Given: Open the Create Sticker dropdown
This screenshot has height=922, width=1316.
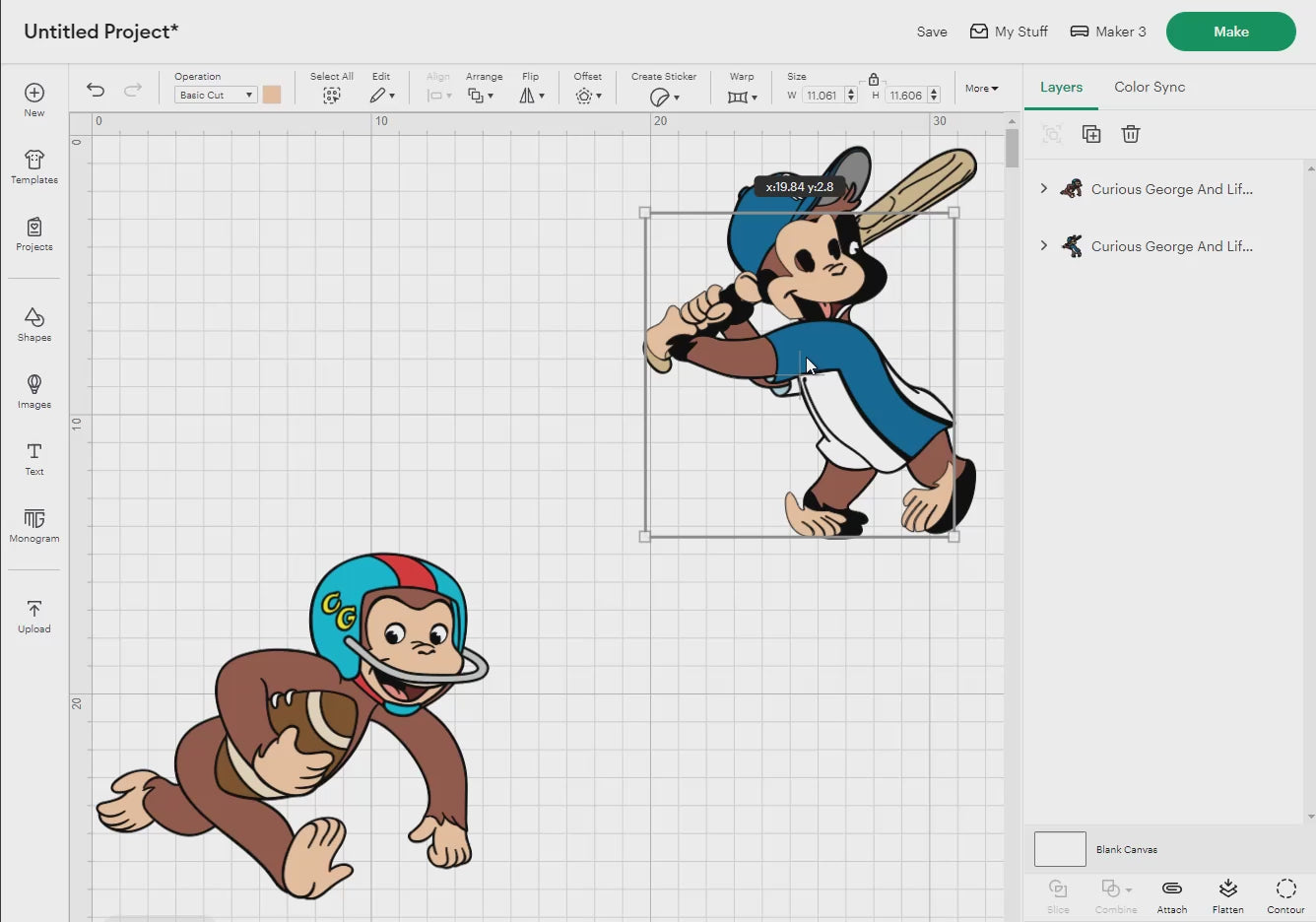Looking at the screenshot, I should tap(665, 97).
